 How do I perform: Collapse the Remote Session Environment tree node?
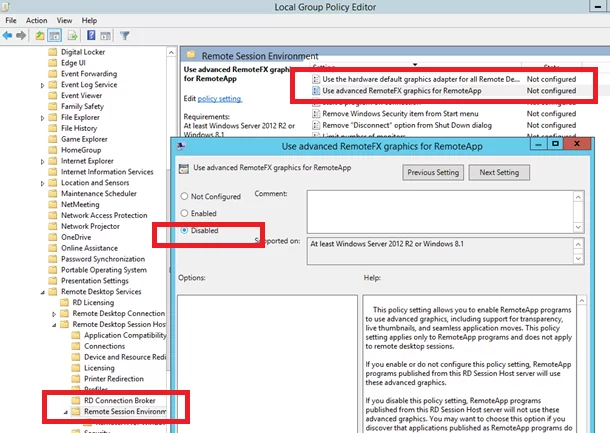coord(66,412)
